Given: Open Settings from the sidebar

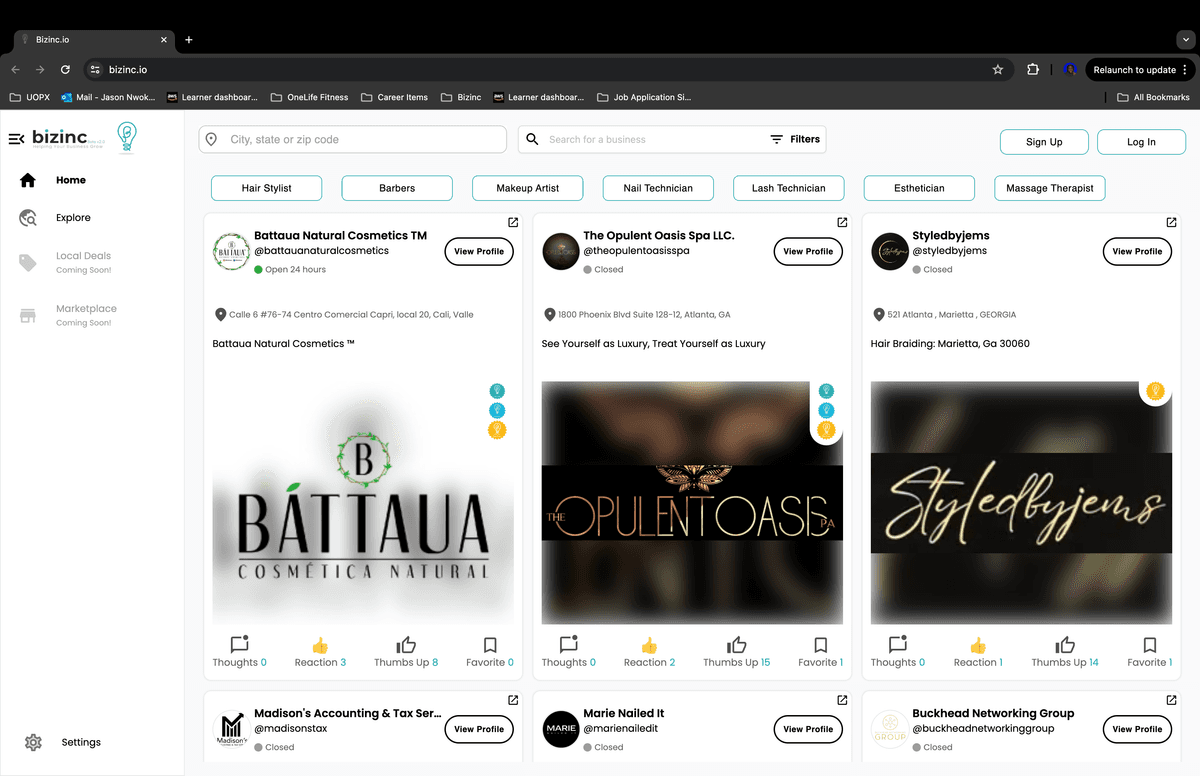Looking at the screenshot, I should point(81,742).
